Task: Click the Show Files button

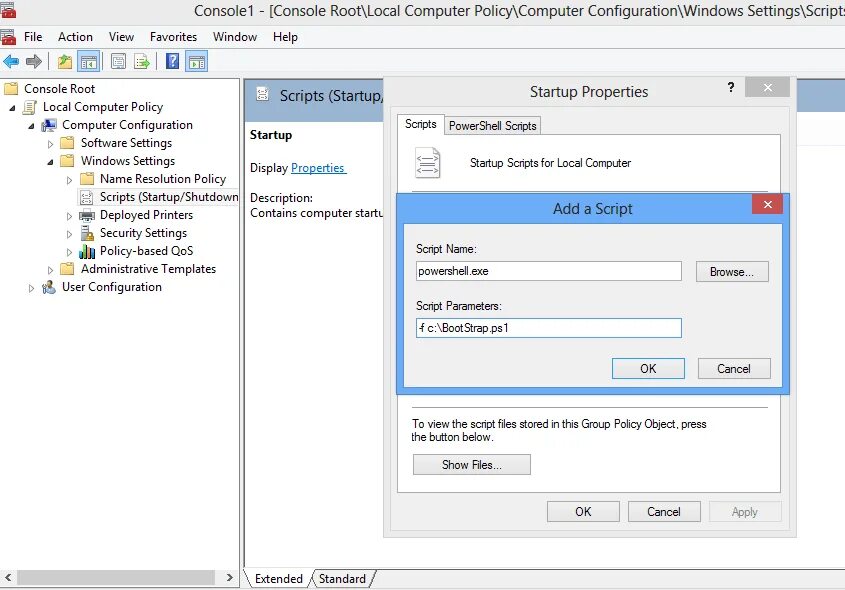Action: click(x=472, y=464)
